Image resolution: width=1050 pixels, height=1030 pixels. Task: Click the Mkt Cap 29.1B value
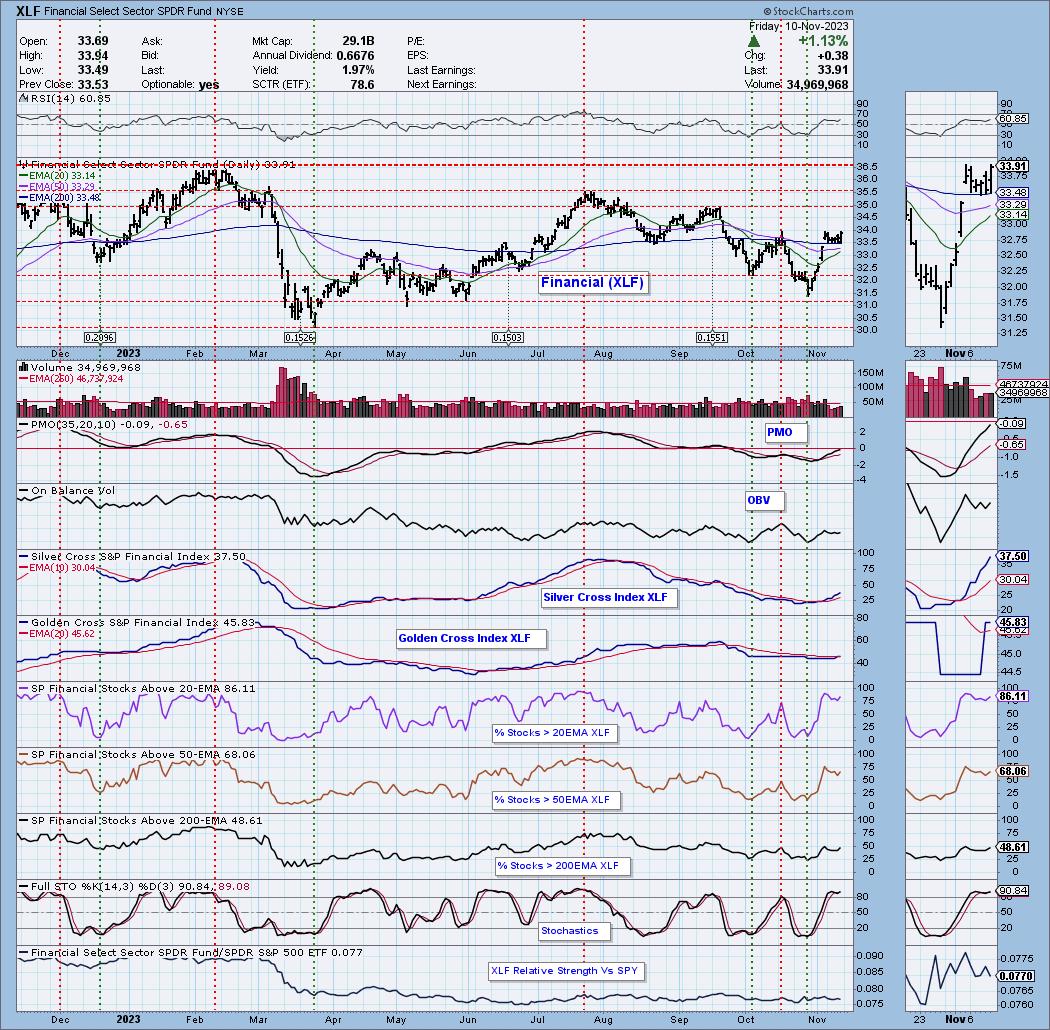tap(358, 42)
